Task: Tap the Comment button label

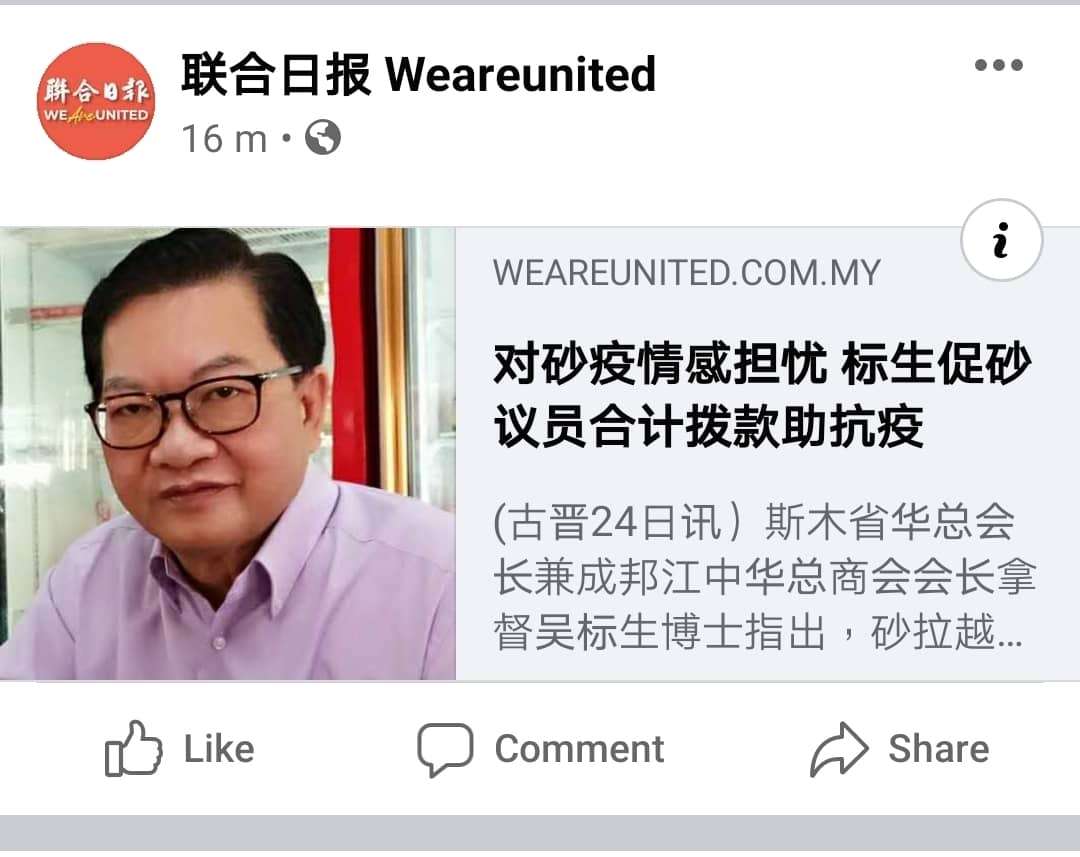Action: [579, 749]
